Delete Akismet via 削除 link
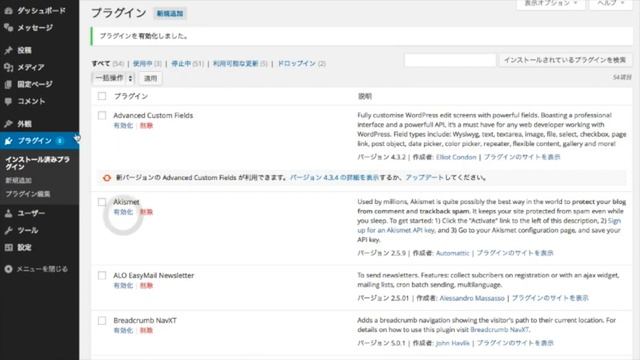 [x=146, y=212]
